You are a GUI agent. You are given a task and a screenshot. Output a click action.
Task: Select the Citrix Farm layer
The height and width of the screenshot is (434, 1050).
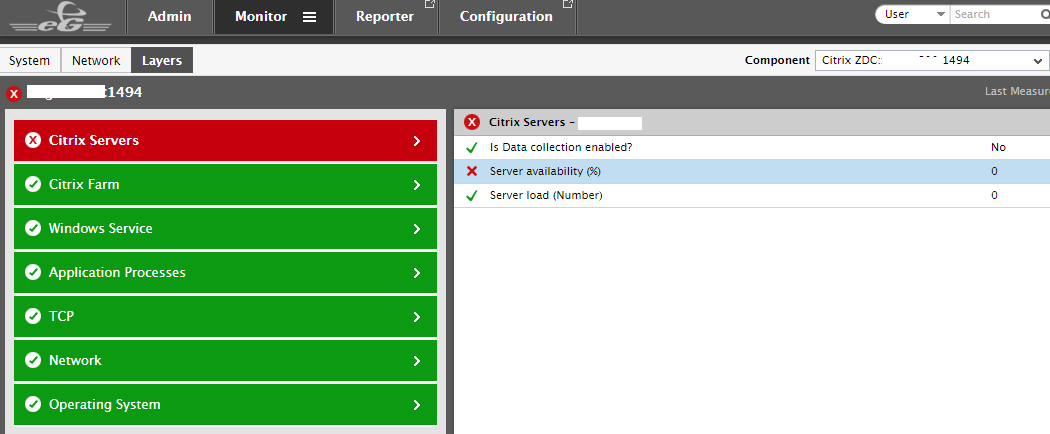[x=225, y=185]
